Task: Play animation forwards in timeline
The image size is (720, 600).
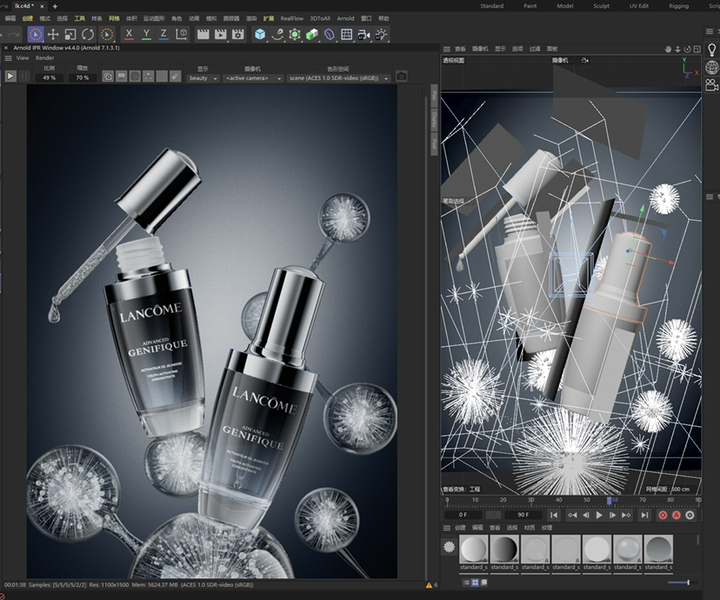Action: (599, 515)
